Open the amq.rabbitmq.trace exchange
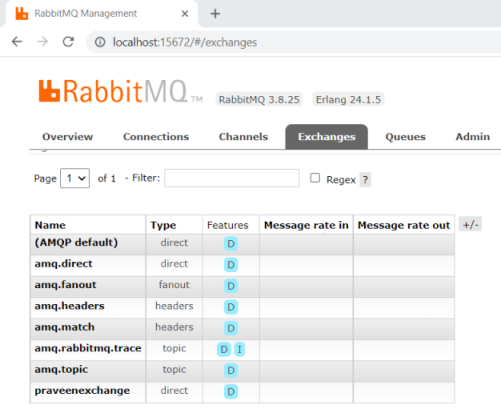This screenshot has height=413, width=501. (88, 348)
